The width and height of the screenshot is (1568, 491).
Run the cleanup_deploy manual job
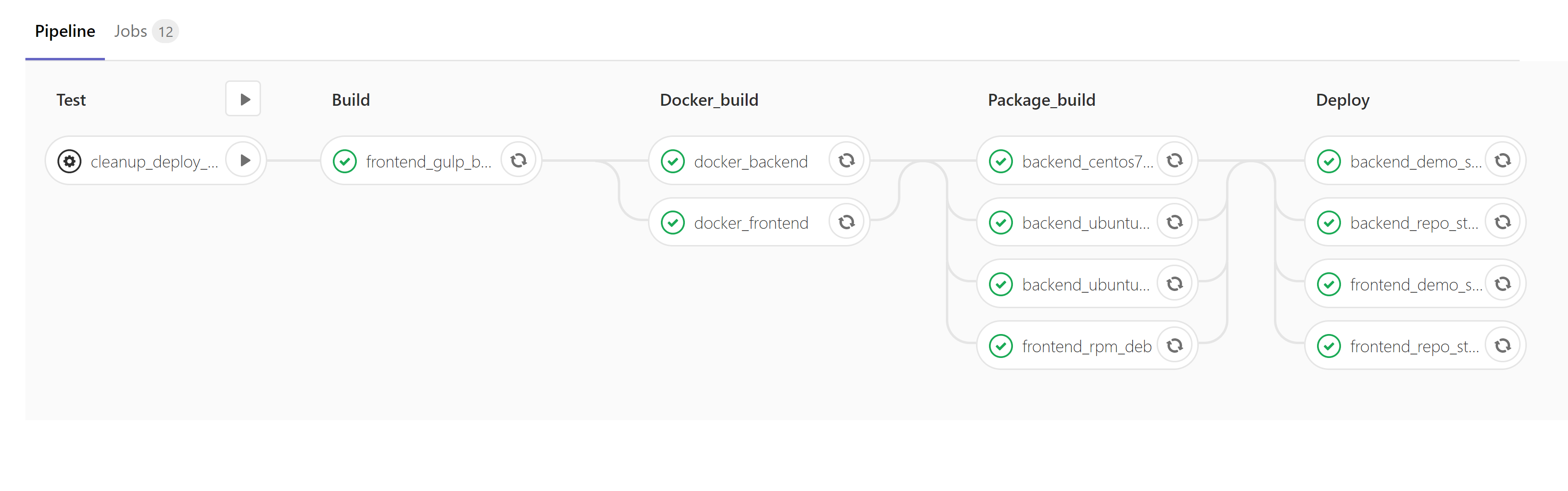pyautogui.click(x=244, y=161)
